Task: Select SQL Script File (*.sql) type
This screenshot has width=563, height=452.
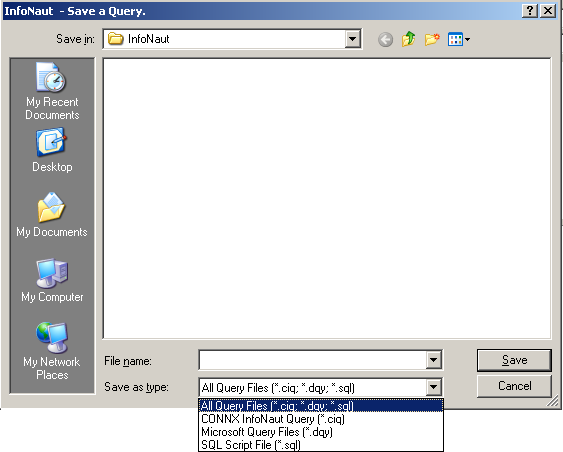Action: pyautogui.click(x=321, y=444)
